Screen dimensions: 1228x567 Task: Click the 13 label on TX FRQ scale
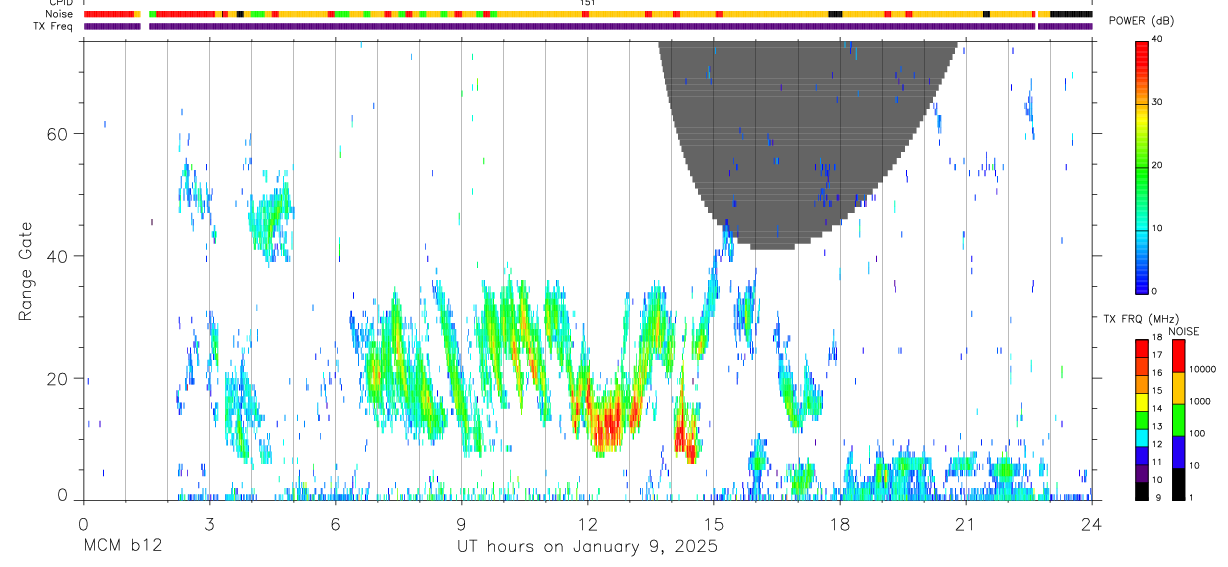point(1157,427)
